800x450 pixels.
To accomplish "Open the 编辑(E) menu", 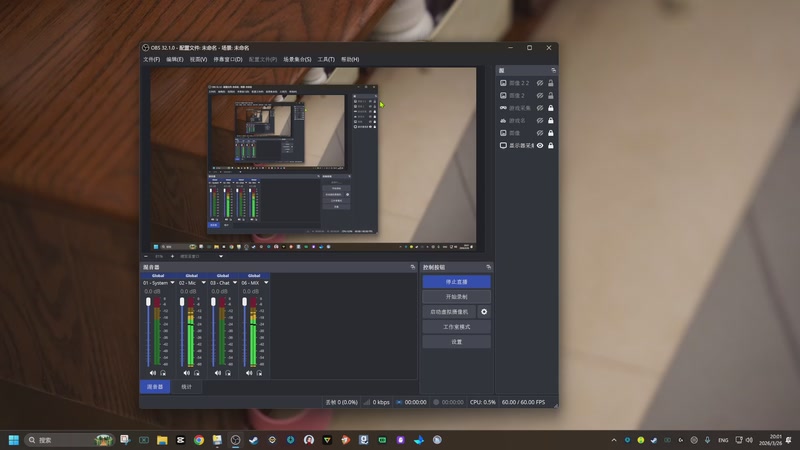I will pos(174,59).
